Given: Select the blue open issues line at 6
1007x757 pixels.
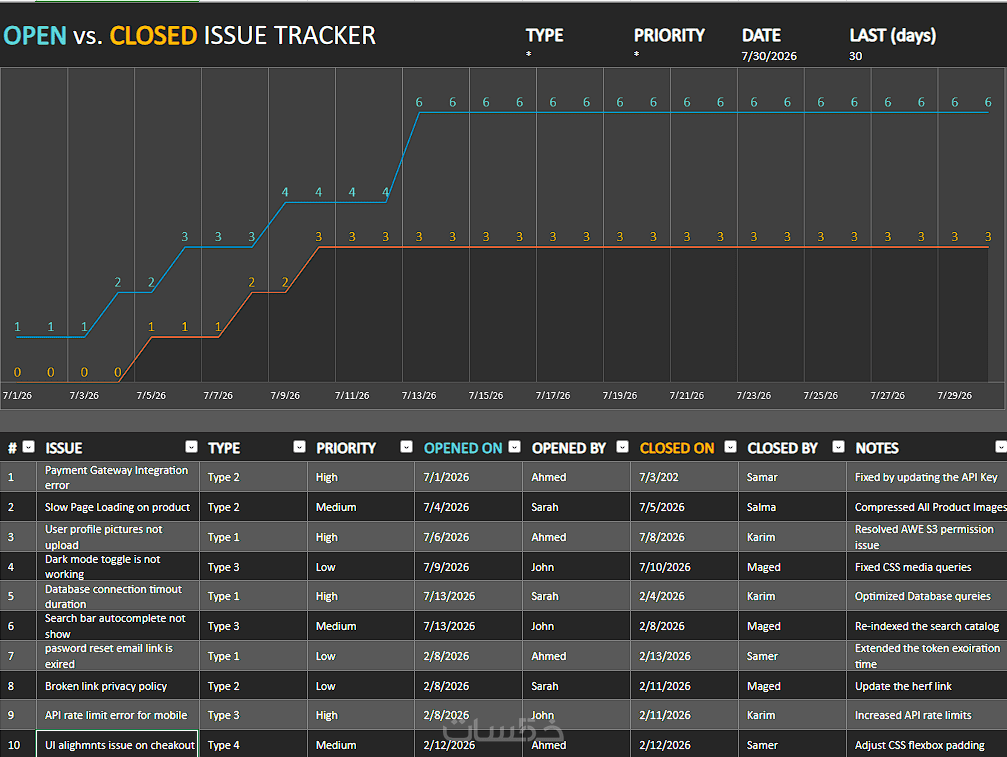Looking at the screenshot, I should pyautogui.click(x=704, y=112).
